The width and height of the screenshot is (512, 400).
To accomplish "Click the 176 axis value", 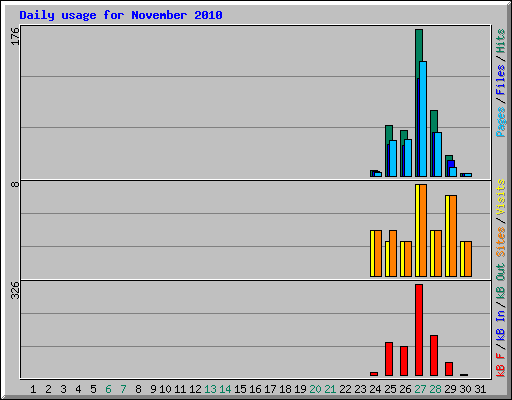I will (x=15, y=37).
